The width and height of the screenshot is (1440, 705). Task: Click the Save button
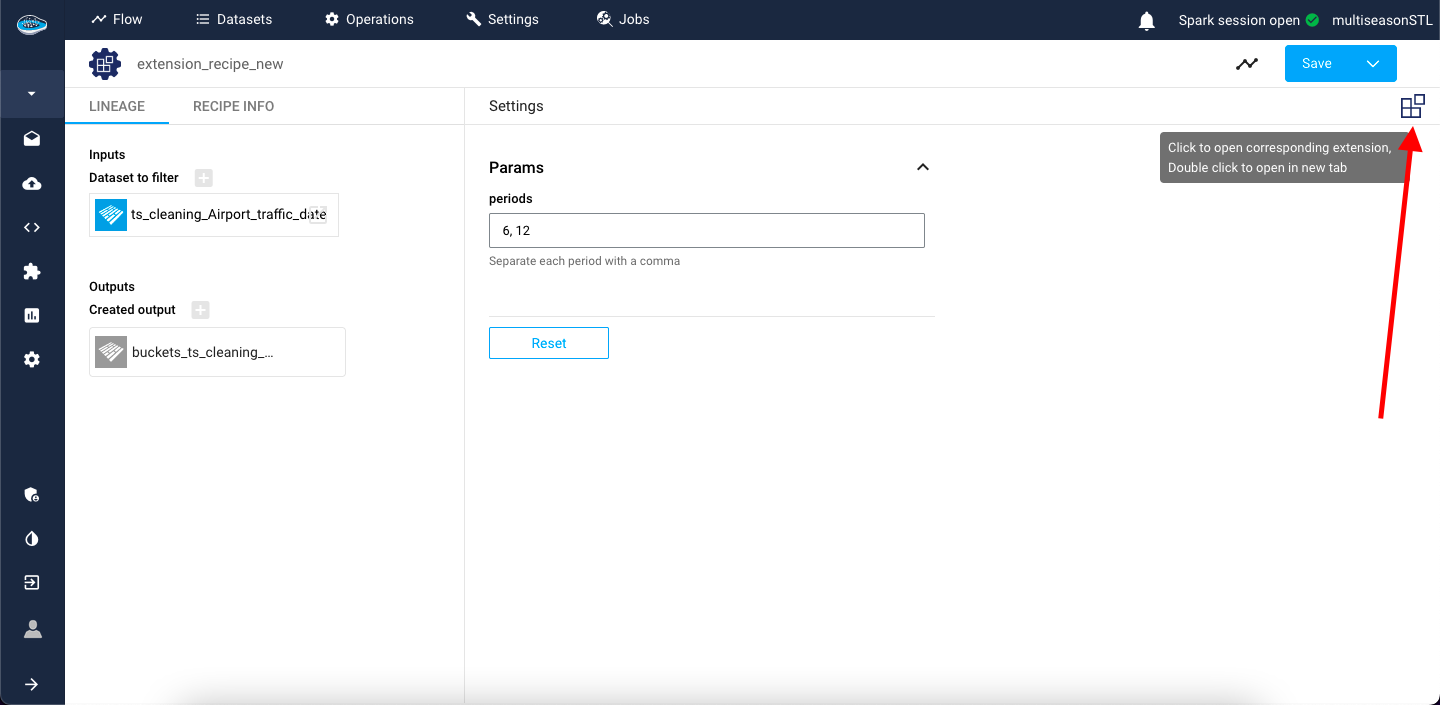coord(1316,64)
